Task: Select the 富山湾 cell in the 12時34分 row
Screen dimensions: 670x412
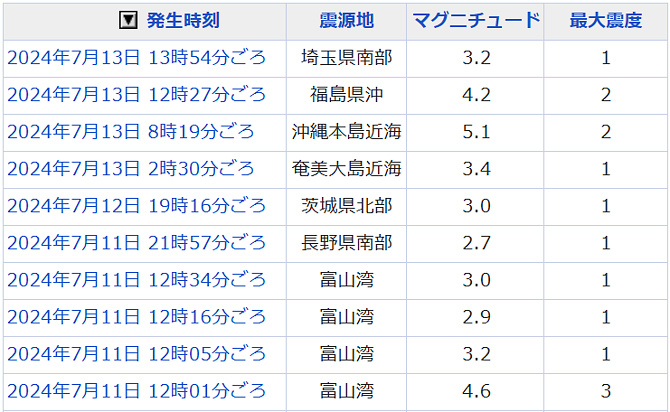Action: pyautogui.click(x=347, y=280)
